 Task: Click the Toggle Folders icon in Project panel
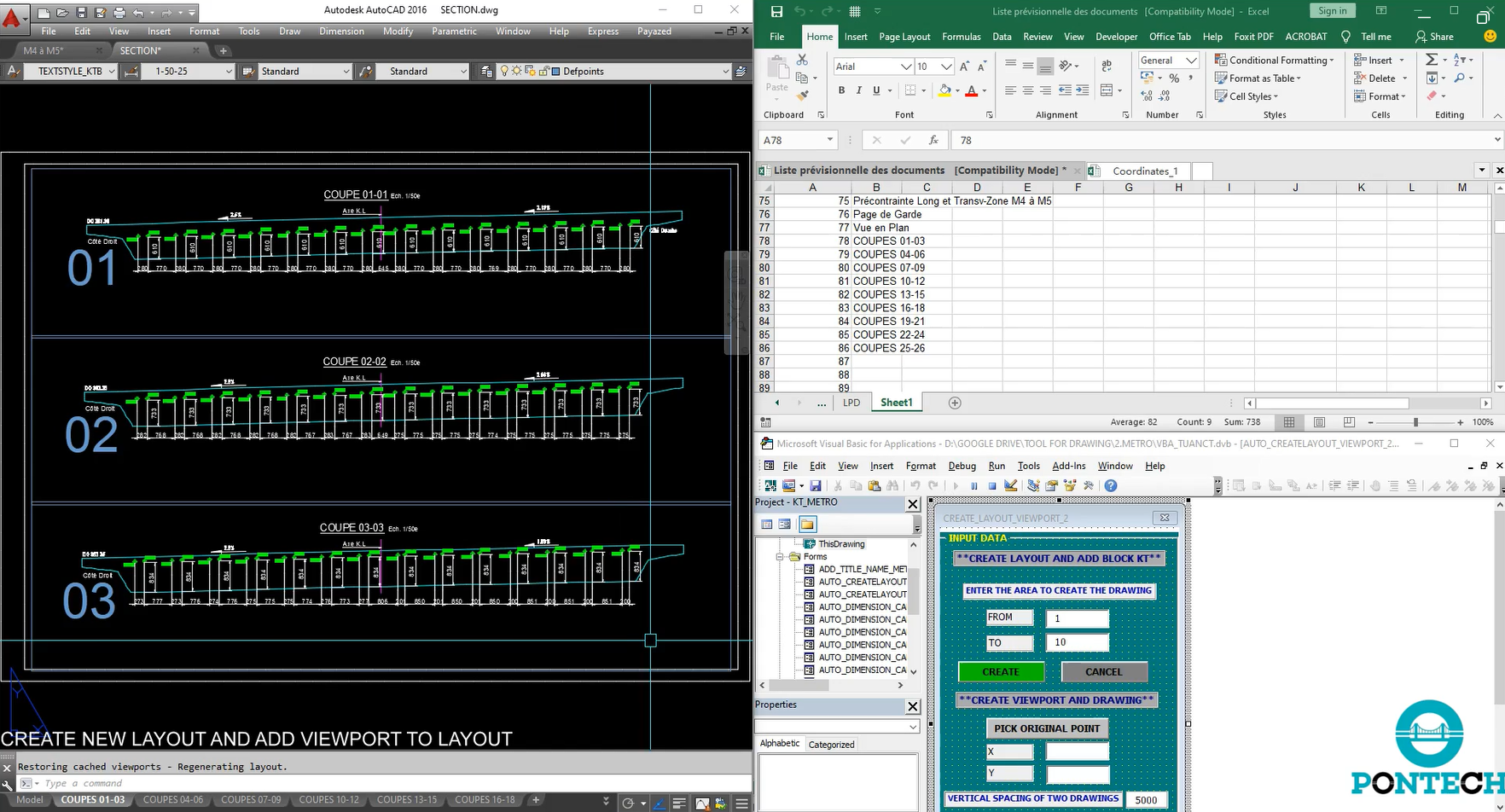point(807,524)
